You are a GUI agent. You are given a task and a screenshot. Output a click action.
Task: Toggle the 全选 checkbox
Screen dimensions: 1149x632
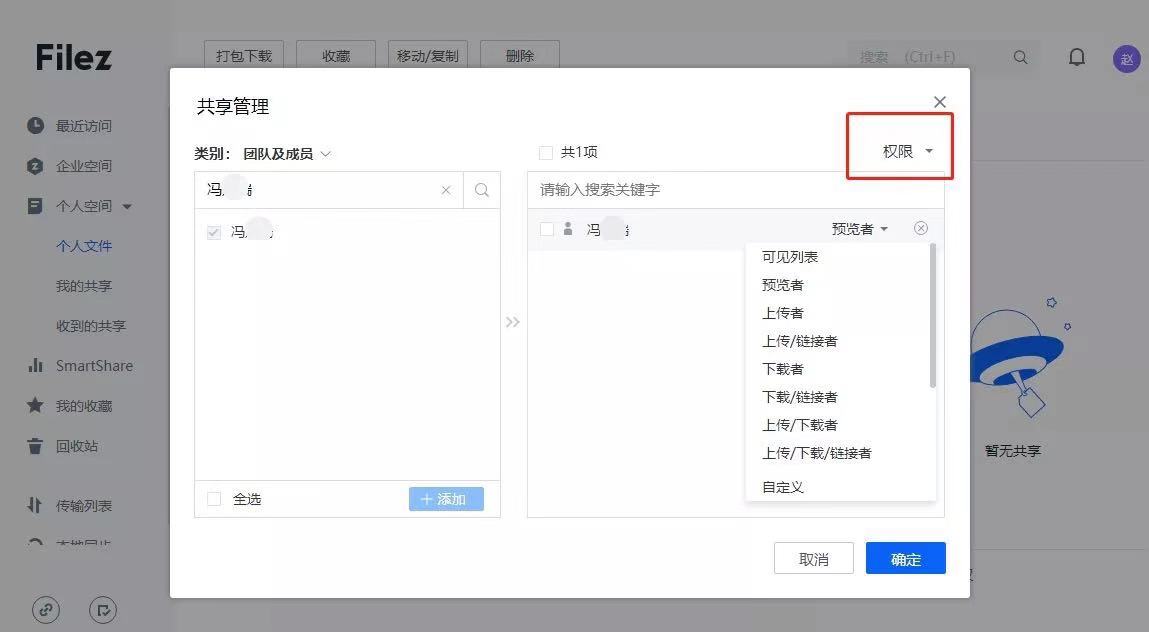[x=214, y=499]
